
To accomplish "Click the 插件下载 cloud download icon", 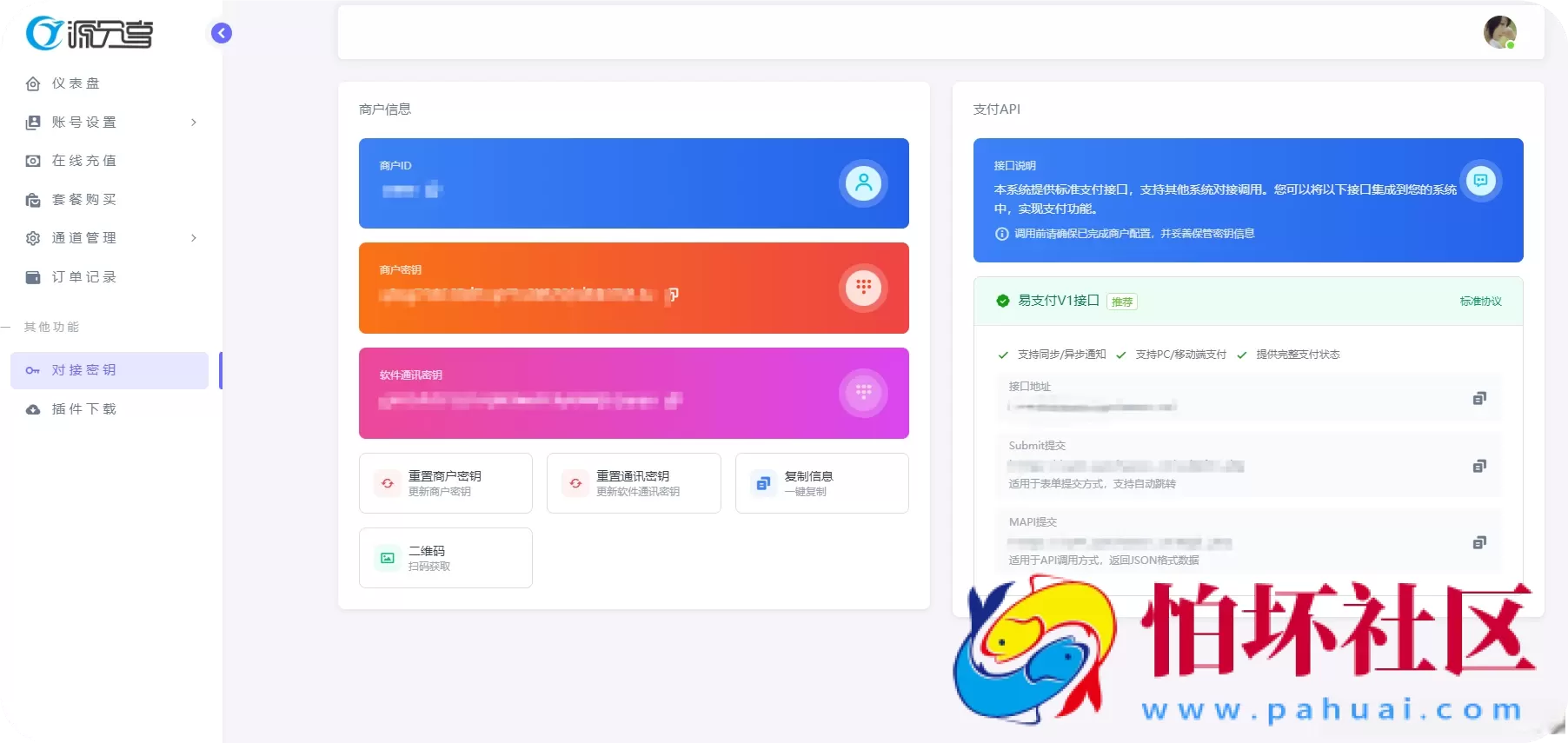I will [33, 409].
